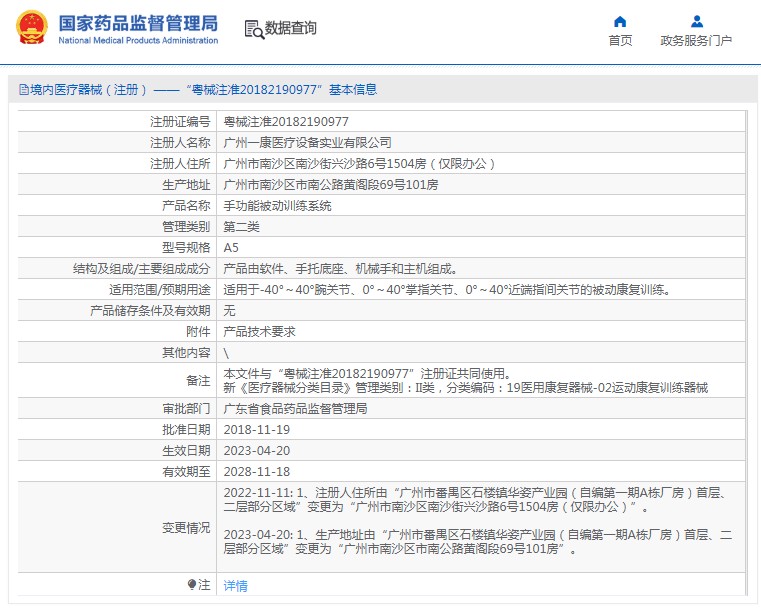Screen dimensions: 761x609
Task: Click the 变更情况 label
Action: coord(186,527)
